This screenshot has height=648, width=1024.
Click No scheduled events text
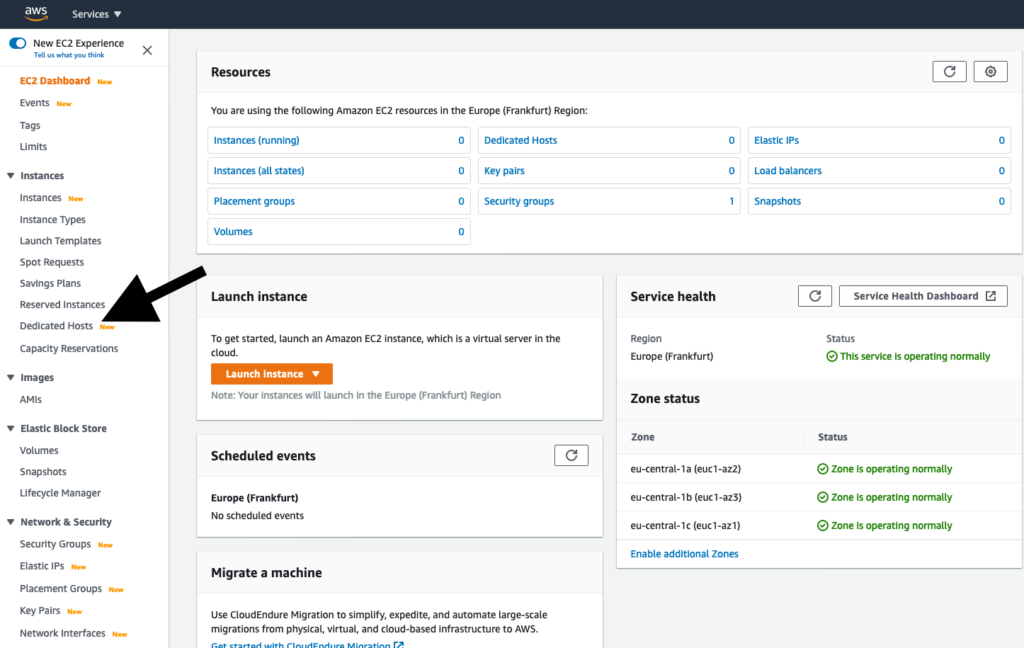[257, 515]
